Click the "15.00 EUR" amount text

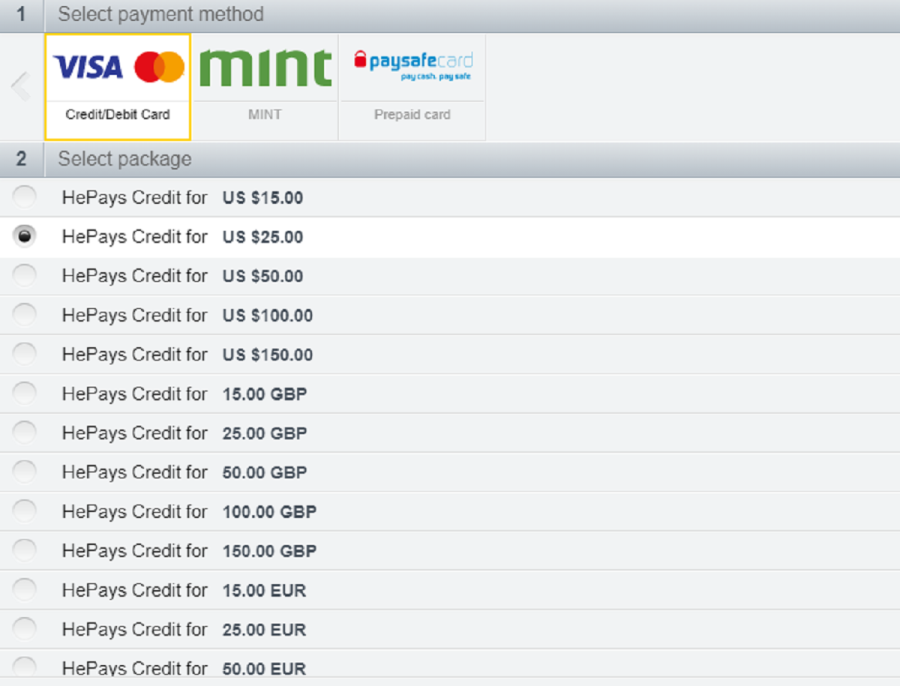click(264, 590)
